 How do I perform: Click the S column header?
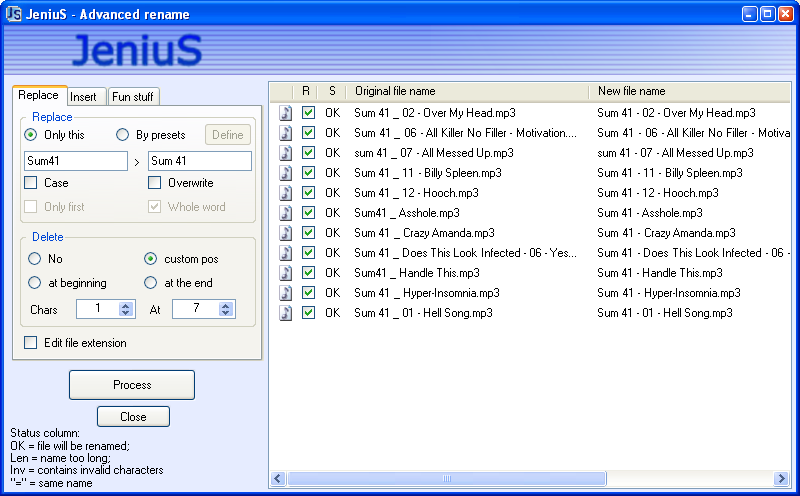click(332, 91)
